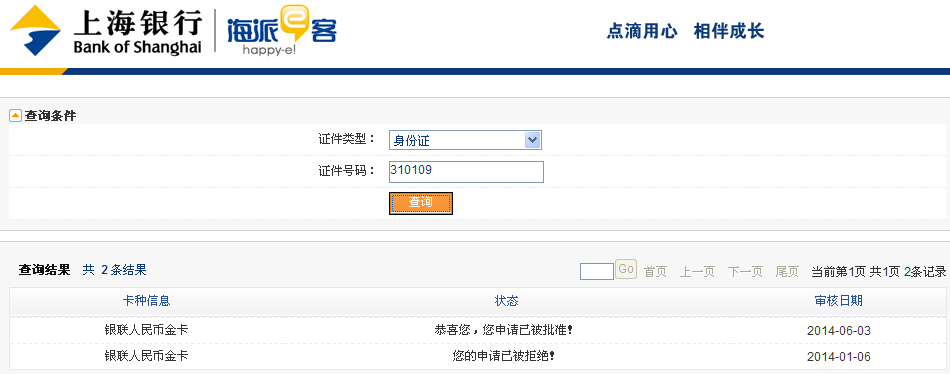Click the 状态 column header
Image resolution: width=950 pixels, height=374 pixels.
click(x=507, y=301)
